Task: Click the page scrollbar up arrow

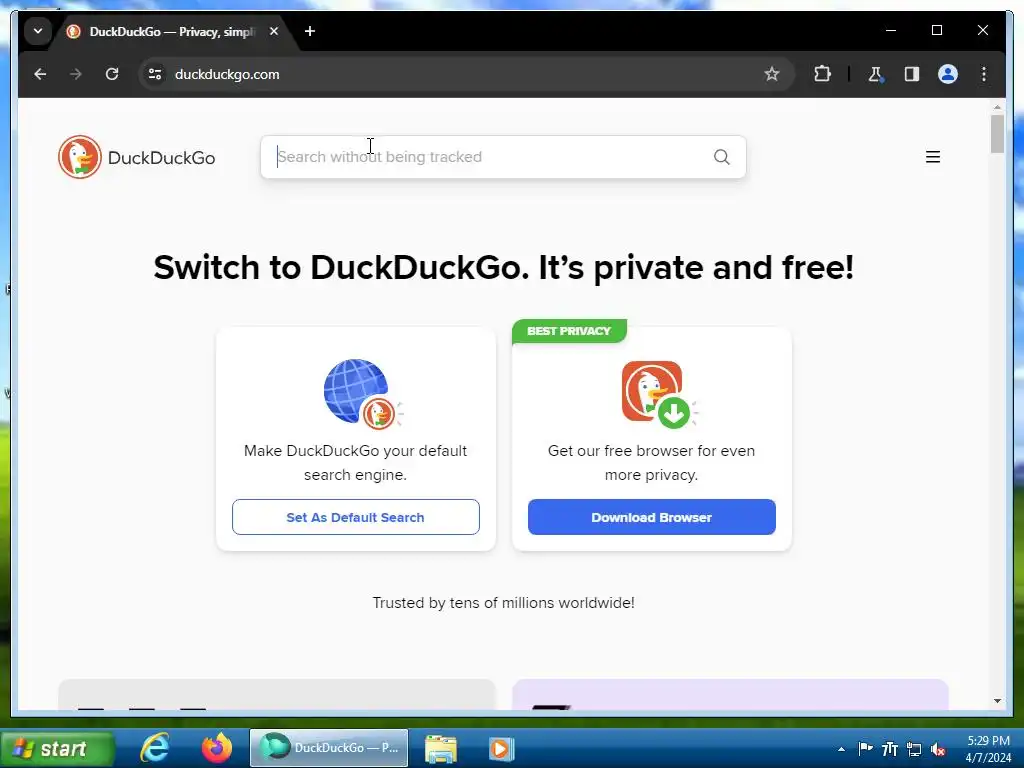Action: click(x=997, y=106)
